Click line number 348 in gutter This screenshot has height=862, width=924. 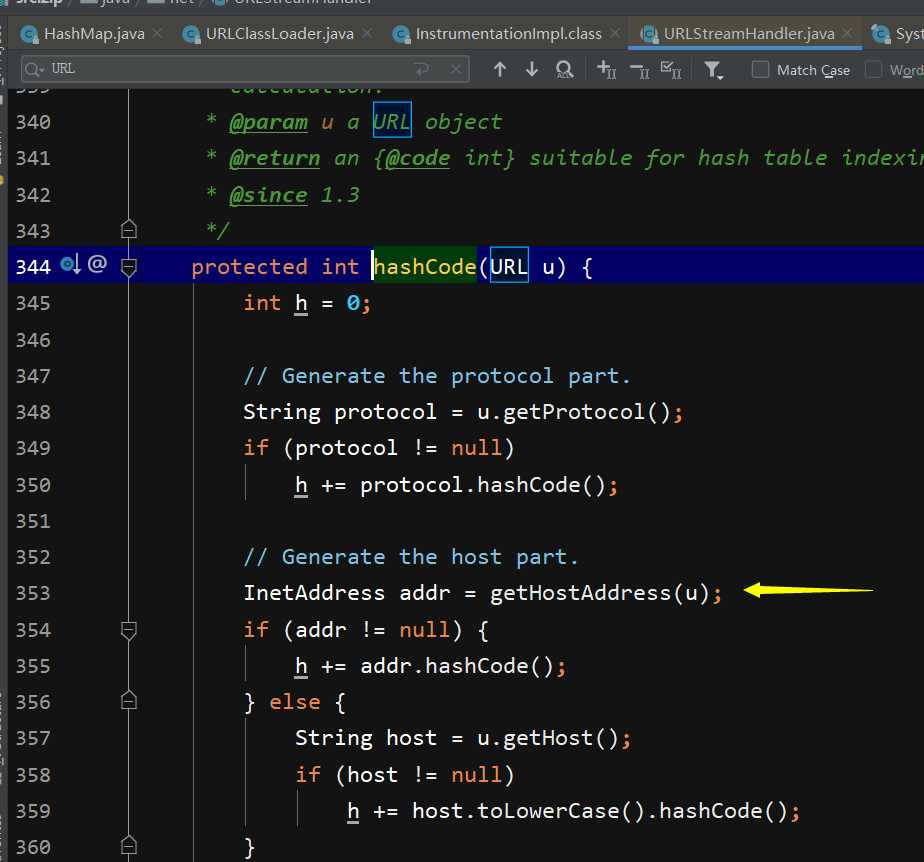click(x=33, y=412)
